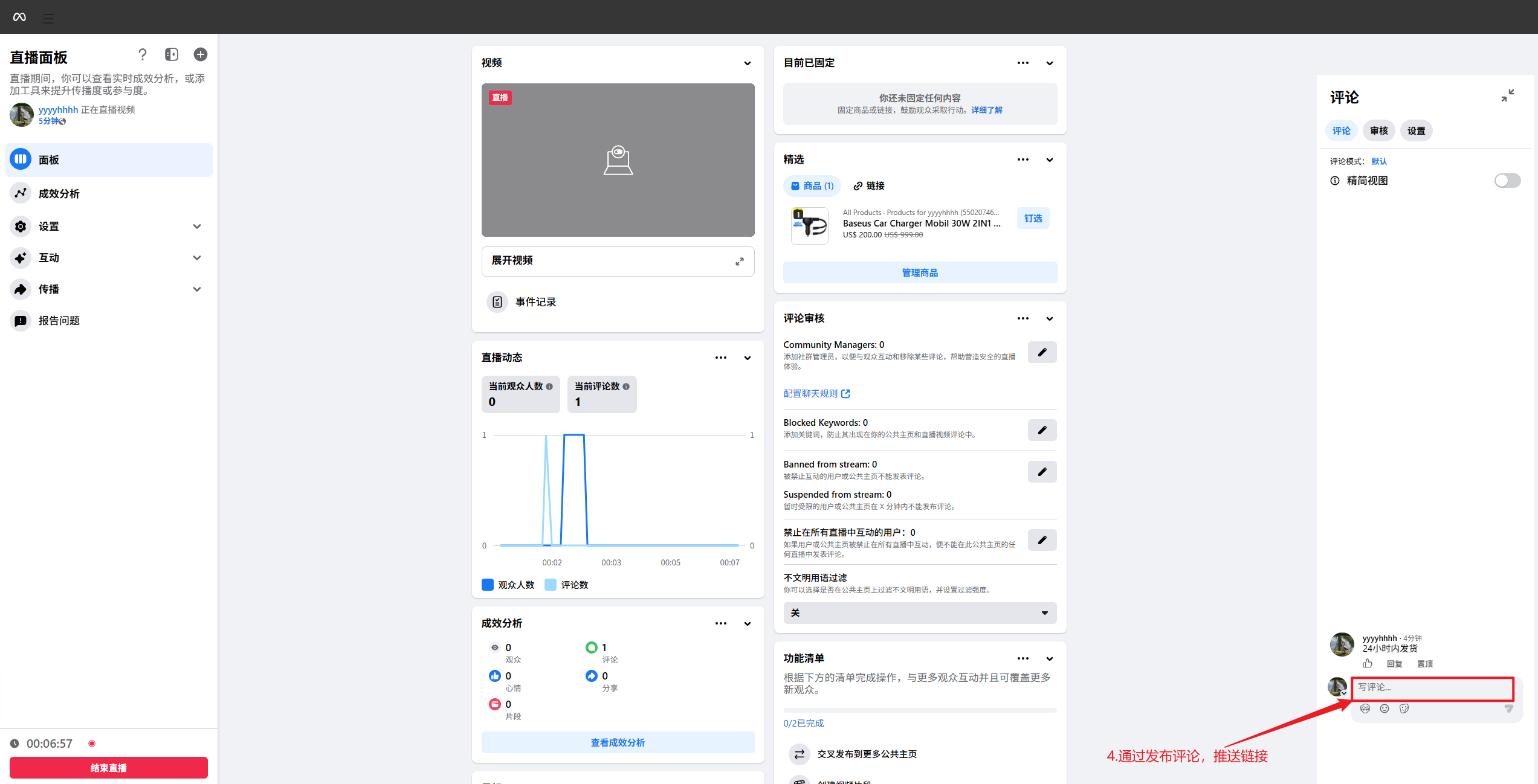This screenshot has height=784, width=1538.
Task: Toggle 评论数 legend series
Action: point(566,585)
